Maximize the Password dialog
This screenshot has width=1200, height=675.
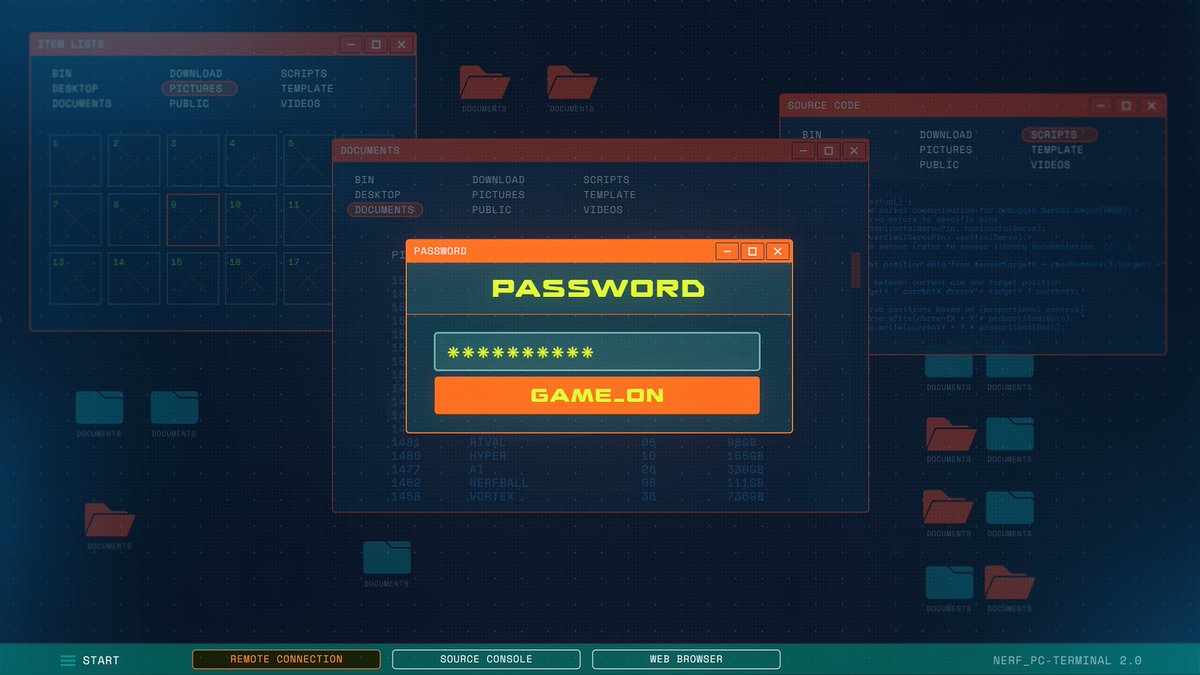coord(753,251)
